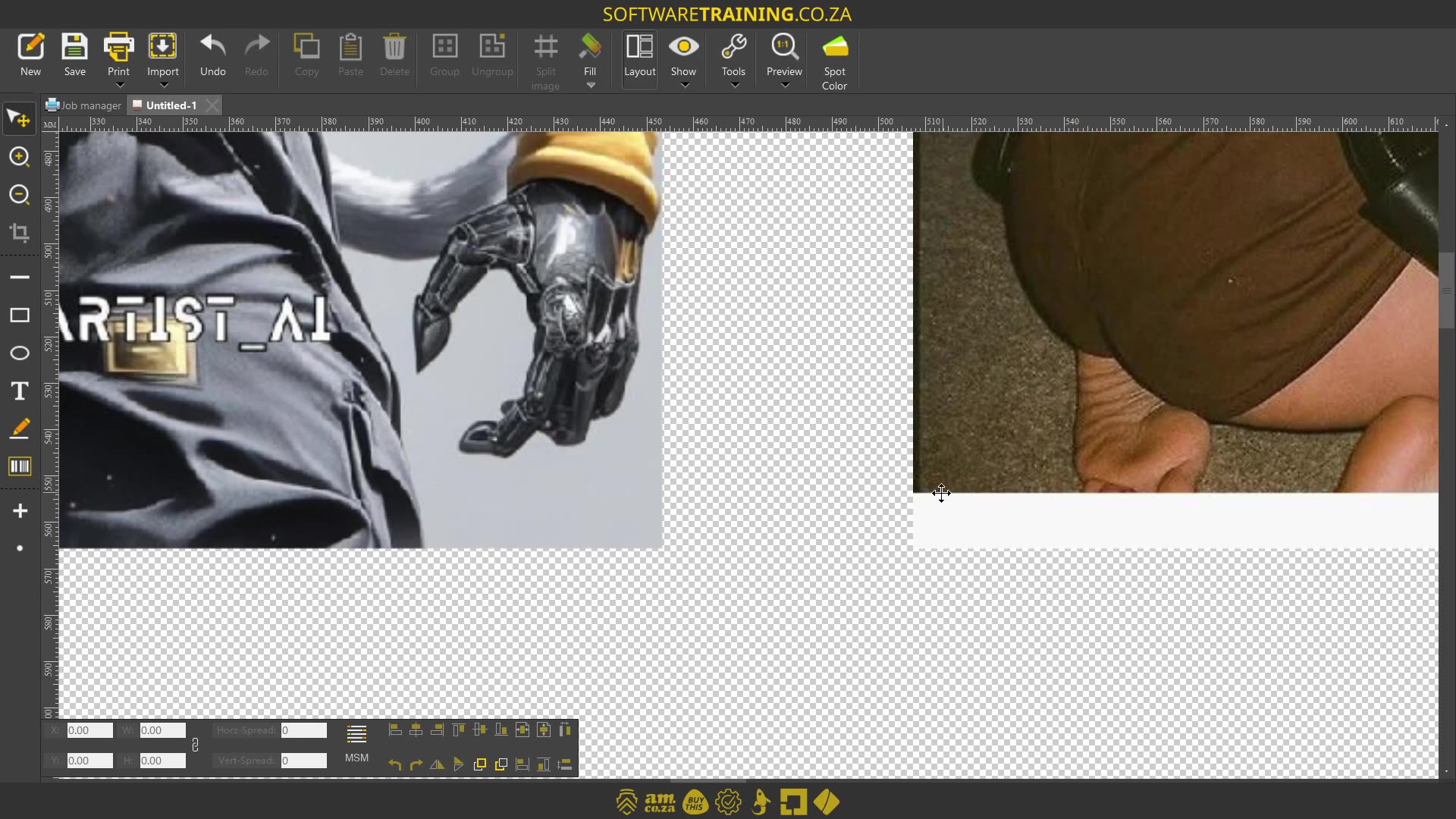The height and width of the screenshot is (819, 1456).
Task: Select the dot point tool
Action: [x=20, y=548]
